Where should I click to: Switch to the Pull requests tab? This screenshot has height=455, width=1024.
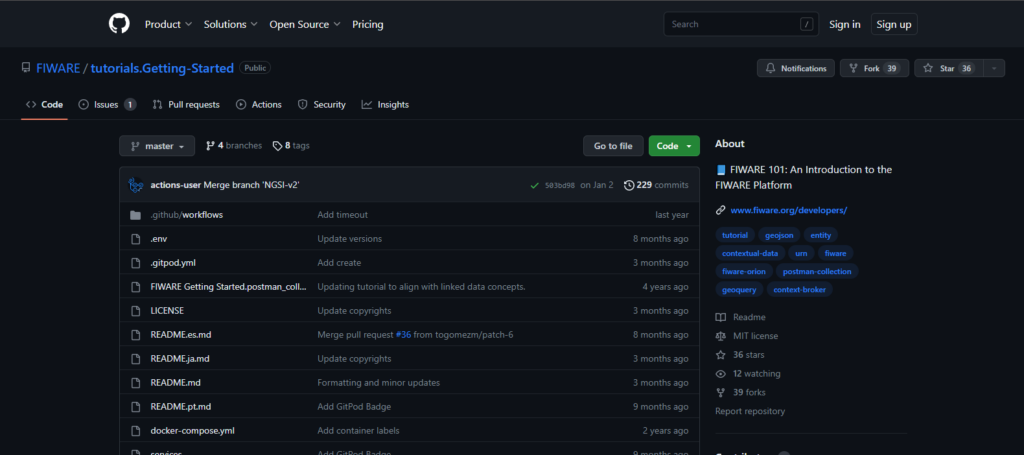[x=186, y=104]
